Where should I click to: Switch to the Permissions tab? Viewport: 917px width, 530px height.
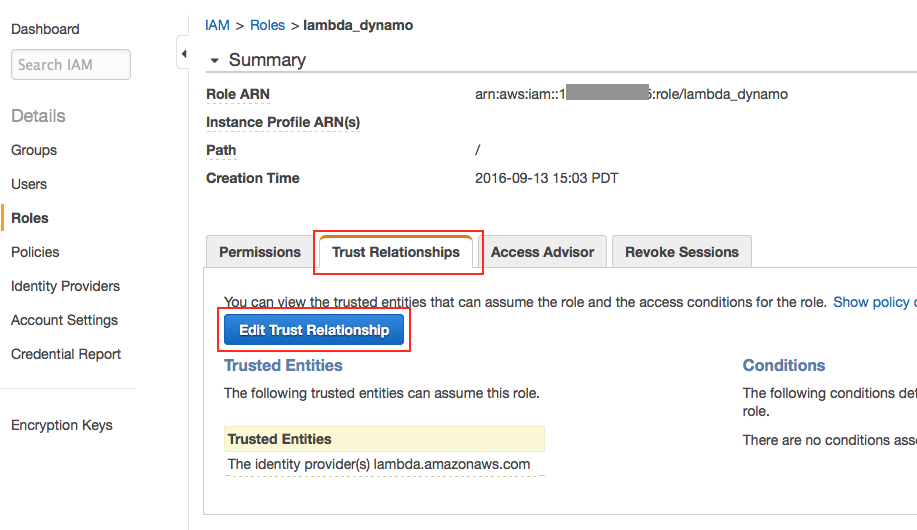click(x=260, y=252)
